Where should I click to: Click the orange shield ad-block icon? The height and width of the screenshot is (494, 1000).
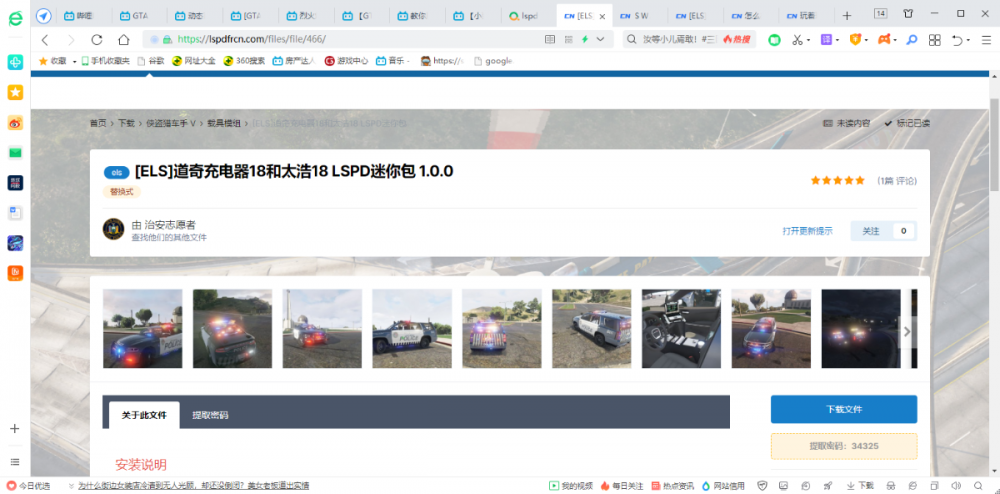855,40
